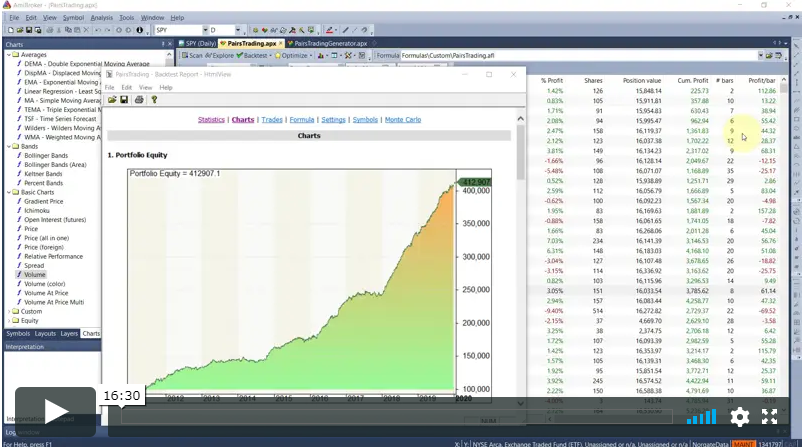
Task: Click the Backtest button
Action: pos(252,55)
